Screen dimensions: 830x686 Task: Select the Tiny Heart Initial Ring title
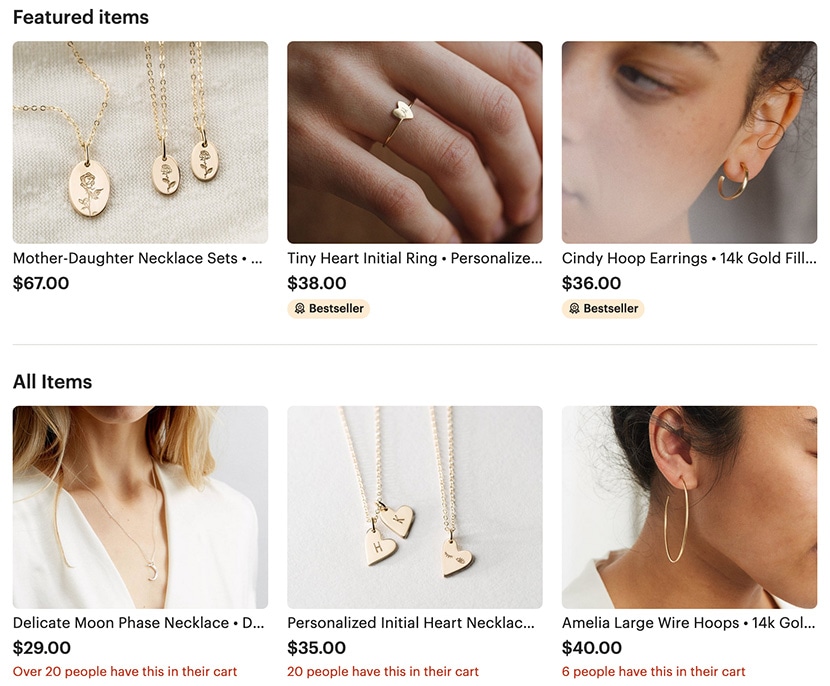pyautogui.click(x=414, y=258)
